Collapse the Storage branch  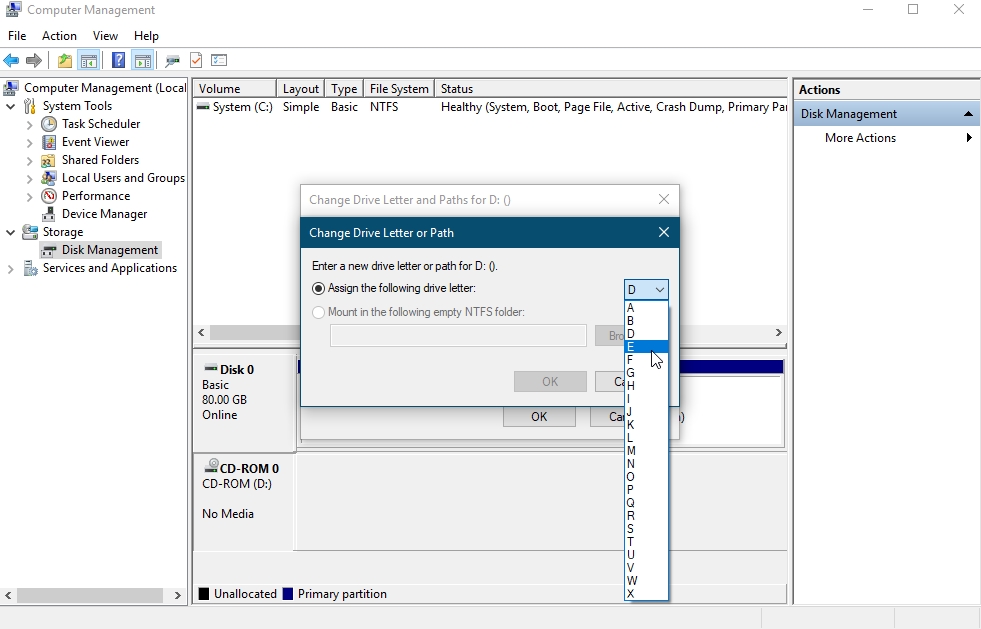pyautogui.click(x=11, y=232)
